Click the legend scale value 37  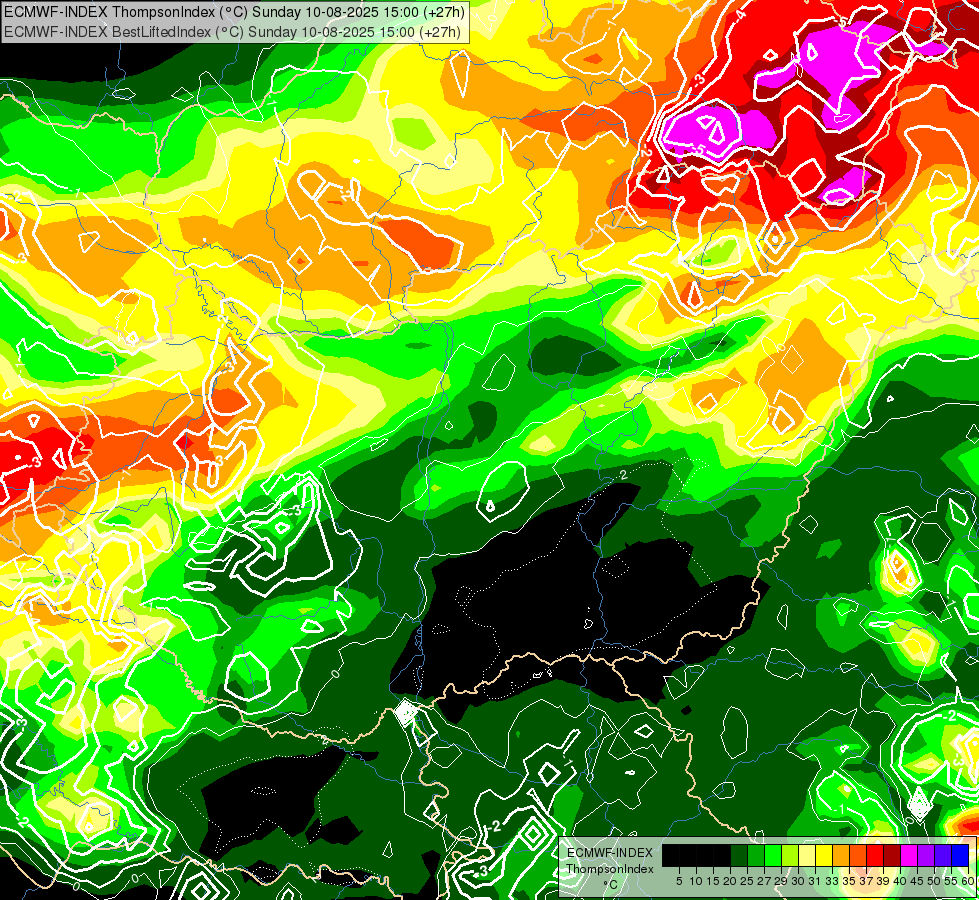(x=867, y=881)
